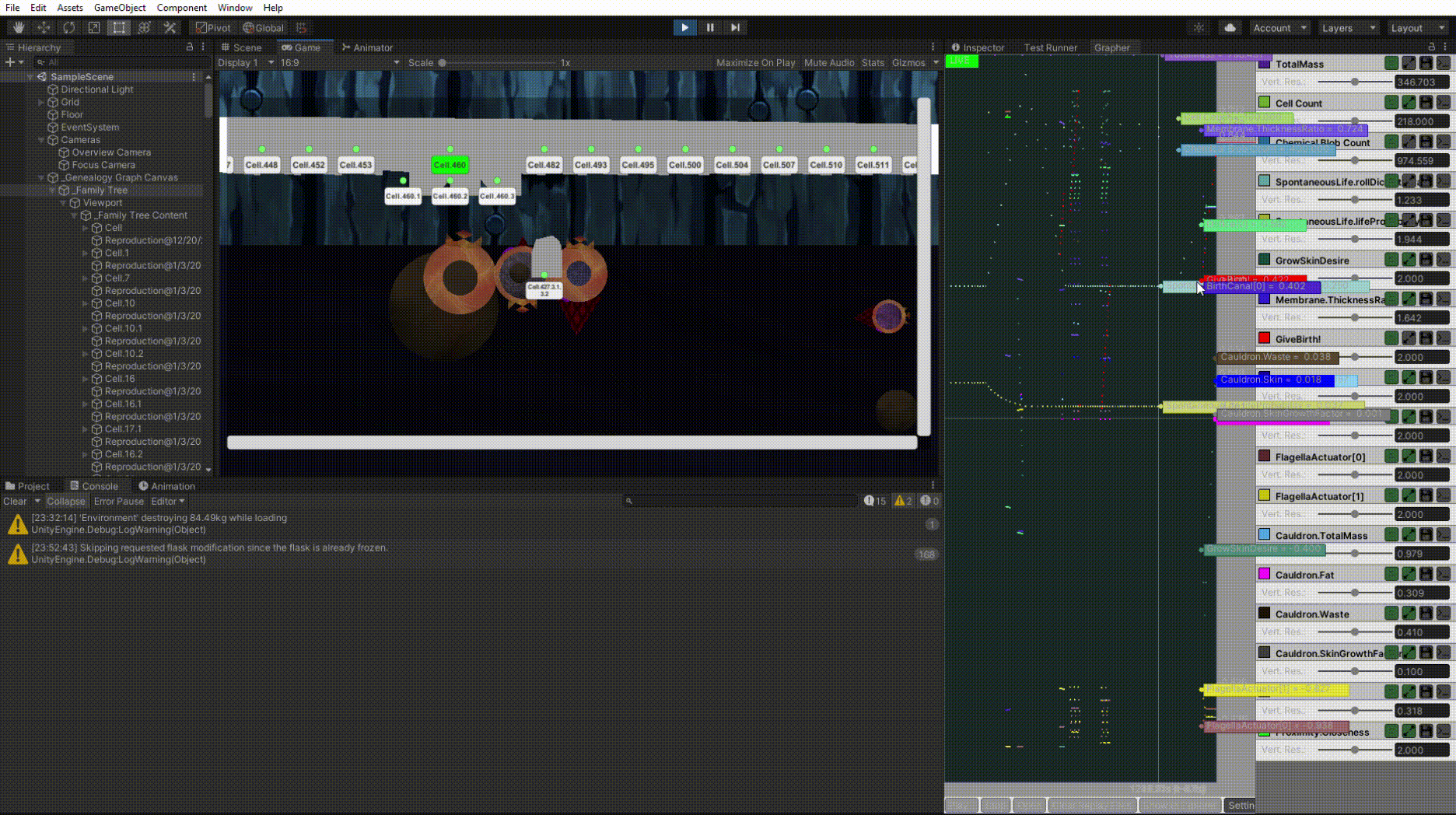Screen dimensions: 1456x815
Task: Switch to the Scene tab
Action: point(241,47)
